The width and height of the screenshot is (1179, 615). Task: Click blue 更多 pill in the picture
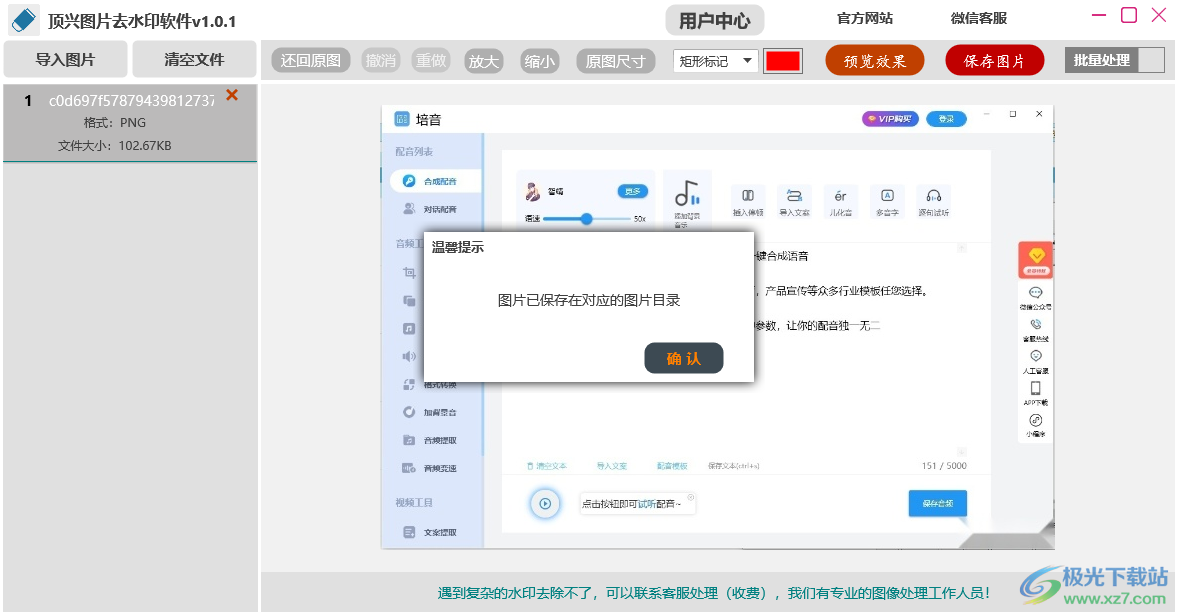[x=632, y=192]
